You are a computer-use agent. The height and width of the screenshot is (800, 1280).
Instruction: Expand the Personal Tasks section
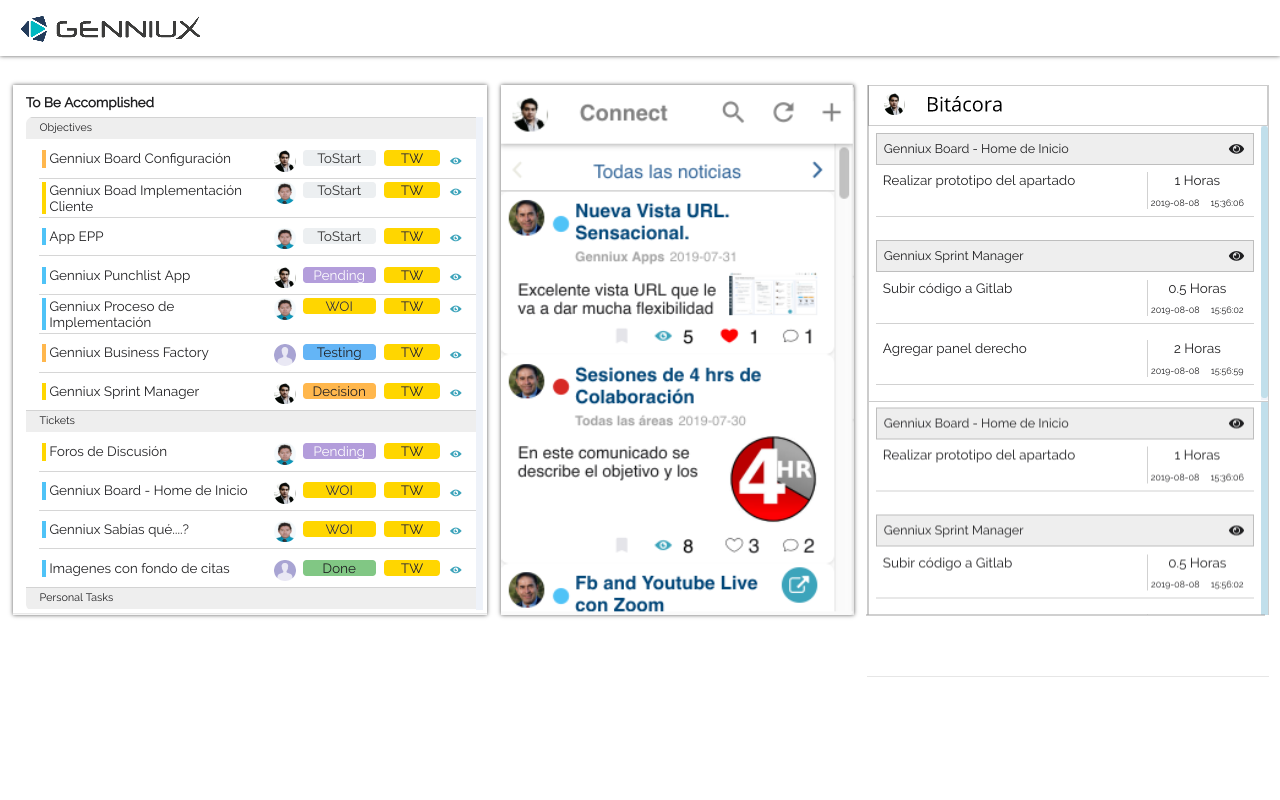click(x=251, y=598)
